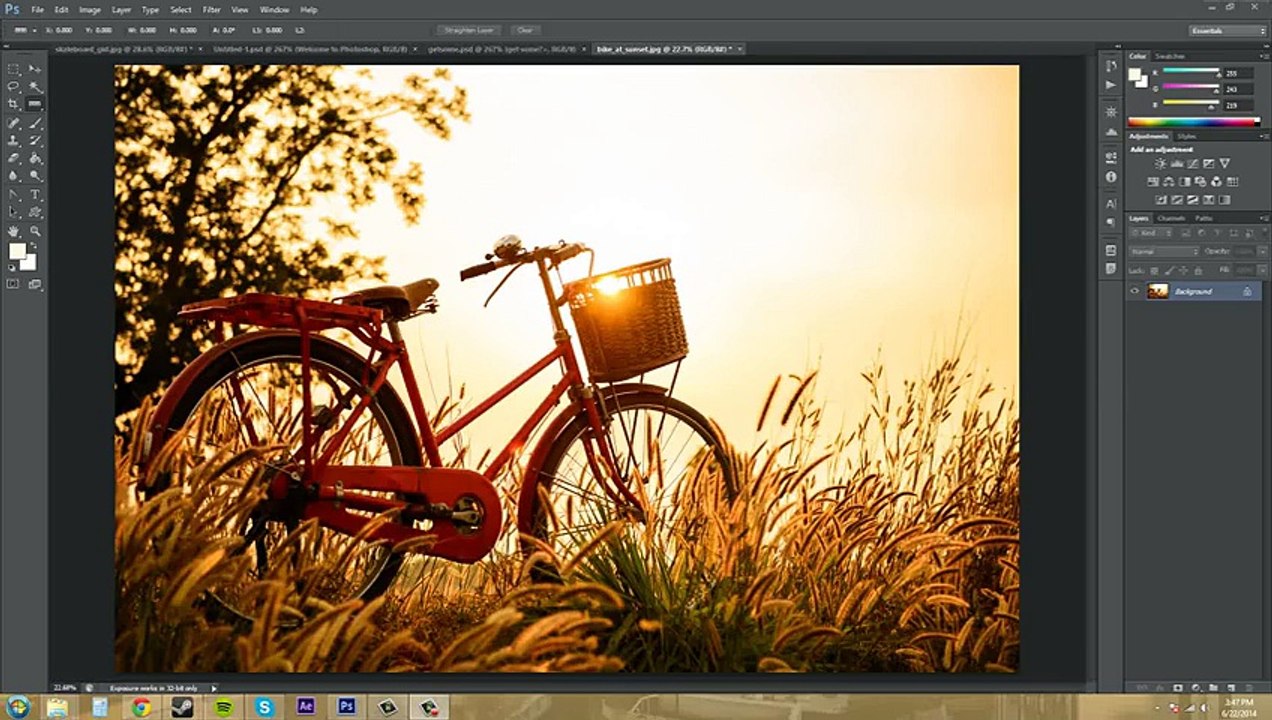
Task: Open the status bar info arrow
Action: click(x=213, y=688)
